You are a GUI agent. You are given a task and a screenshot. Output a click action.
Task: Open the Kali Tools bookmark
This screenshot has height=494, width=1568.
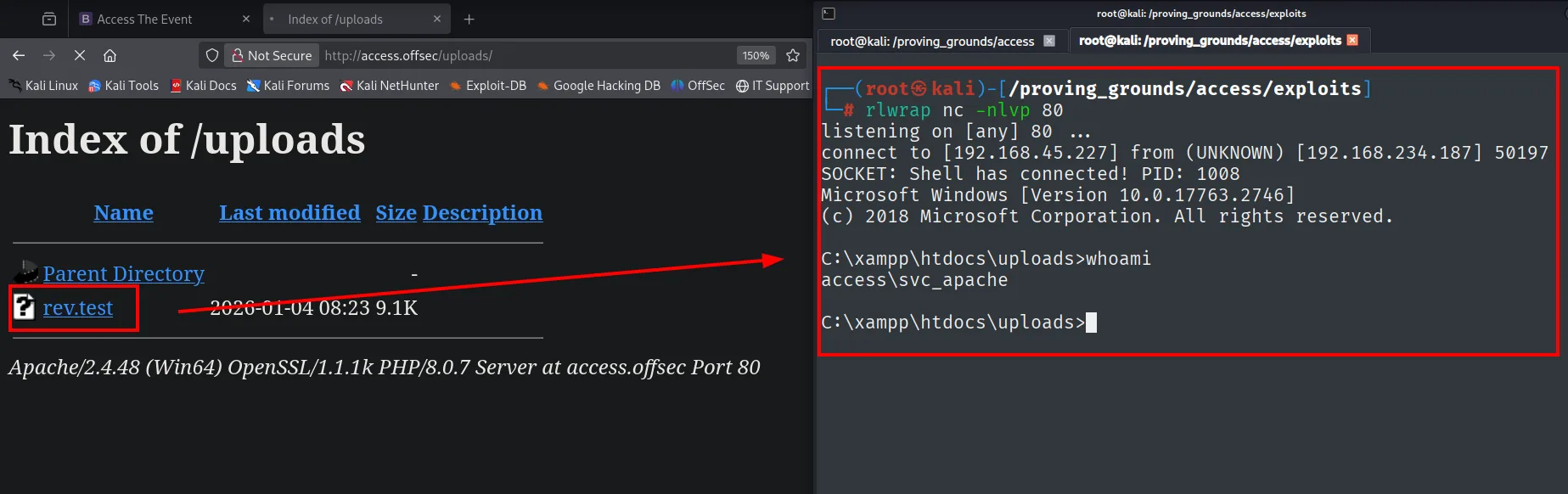click(124, 86)
